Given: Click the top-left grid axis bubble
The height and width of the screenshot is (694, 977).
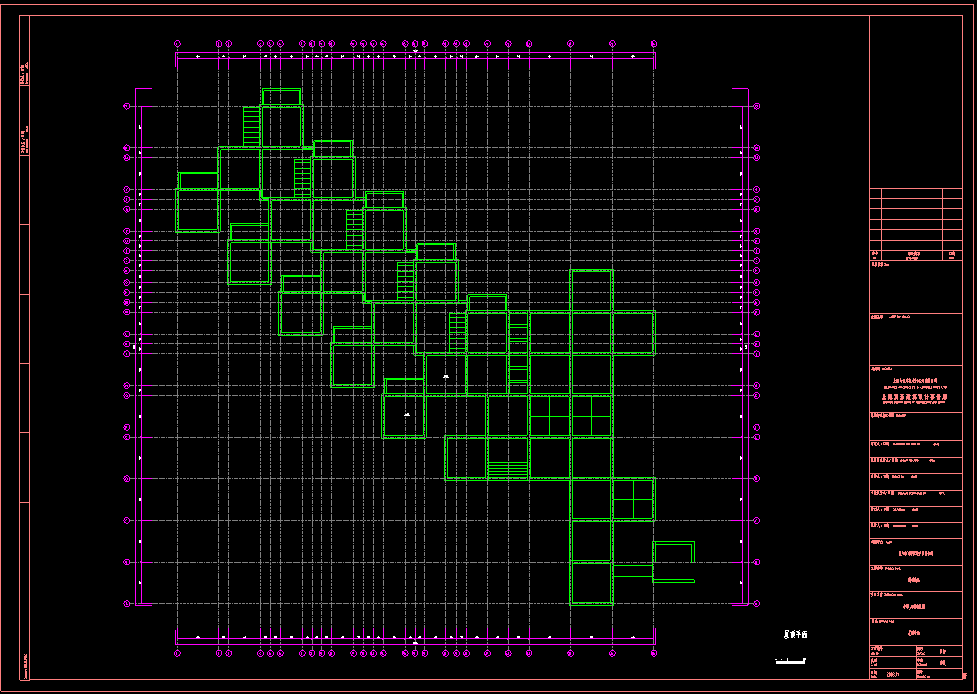Looking at the screenshot, I should (177, 44).
